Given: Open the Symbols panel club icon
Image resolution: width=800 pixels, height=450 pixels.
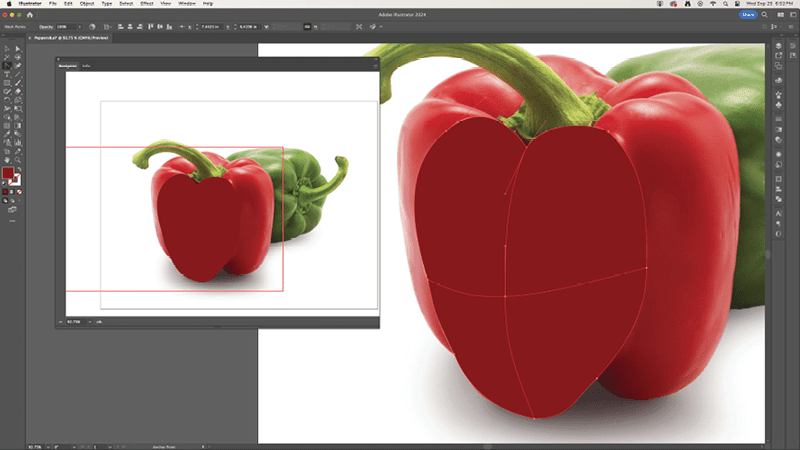Looking at the screenshot, I should (x=779, y=105).
